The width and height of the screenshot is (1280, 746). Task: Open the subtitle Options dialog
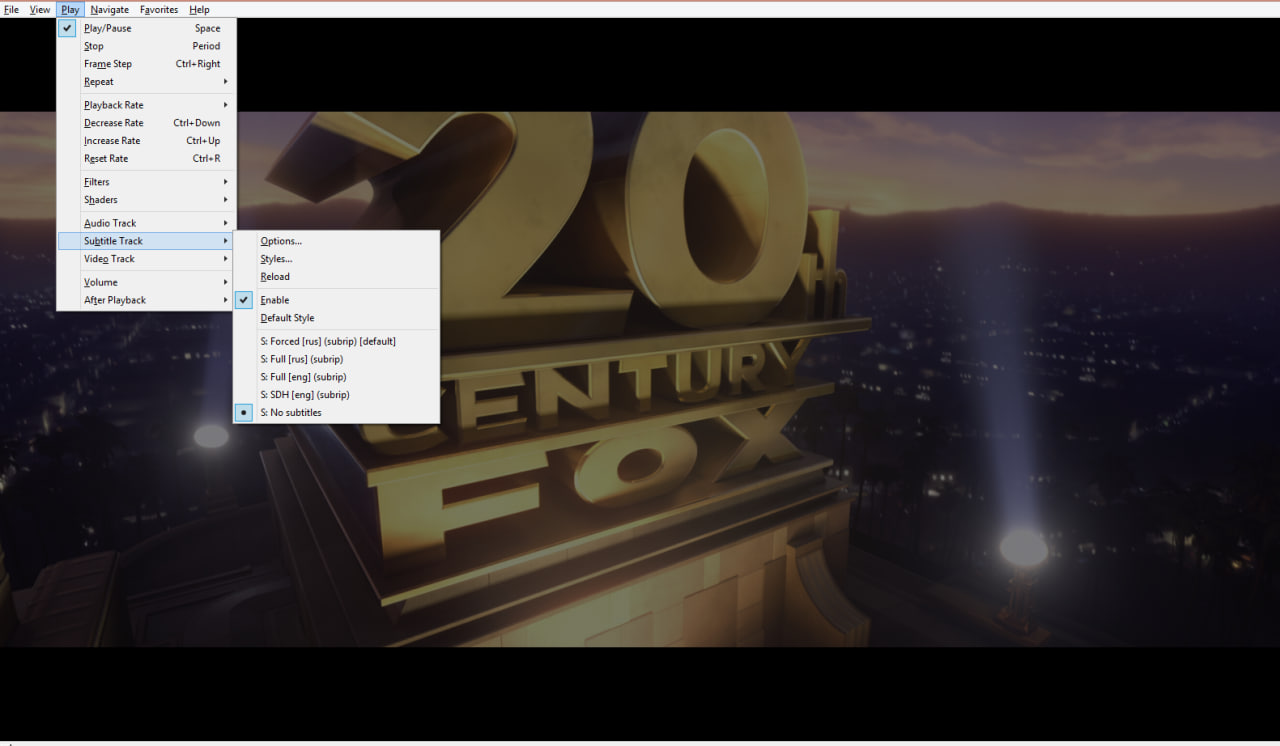[x=280, y=240]
